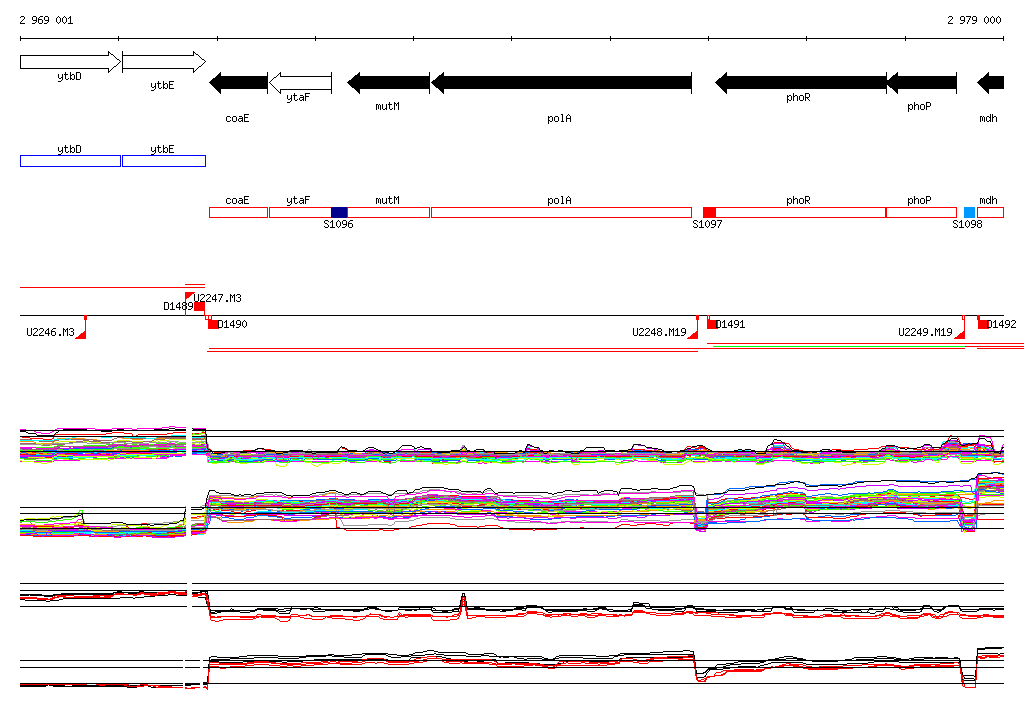Select the white ytbE gene arrow

point(164,62)
